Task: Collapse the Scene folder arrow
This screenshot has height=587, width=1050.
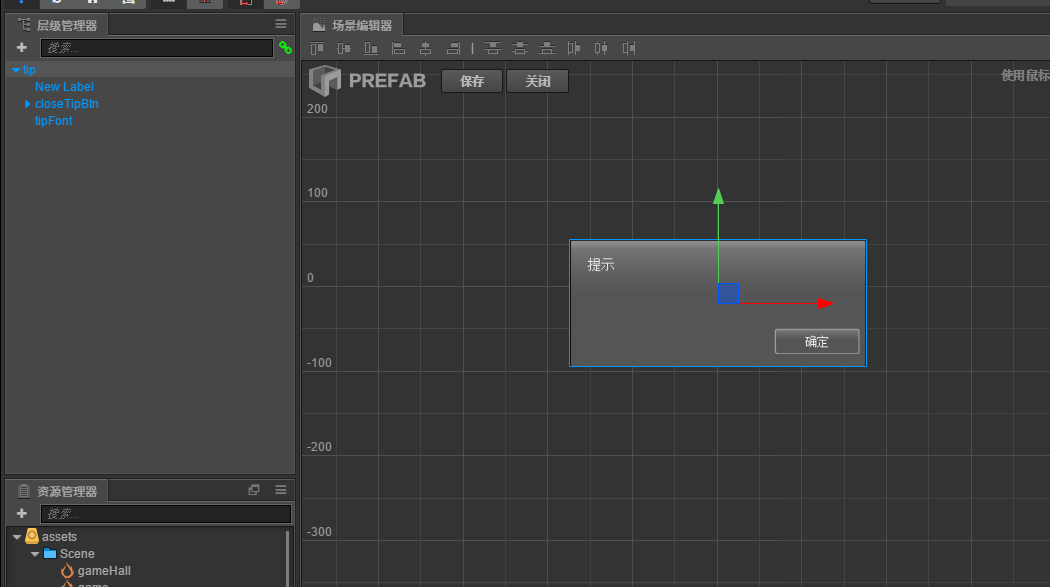Action: coord(35,554)
